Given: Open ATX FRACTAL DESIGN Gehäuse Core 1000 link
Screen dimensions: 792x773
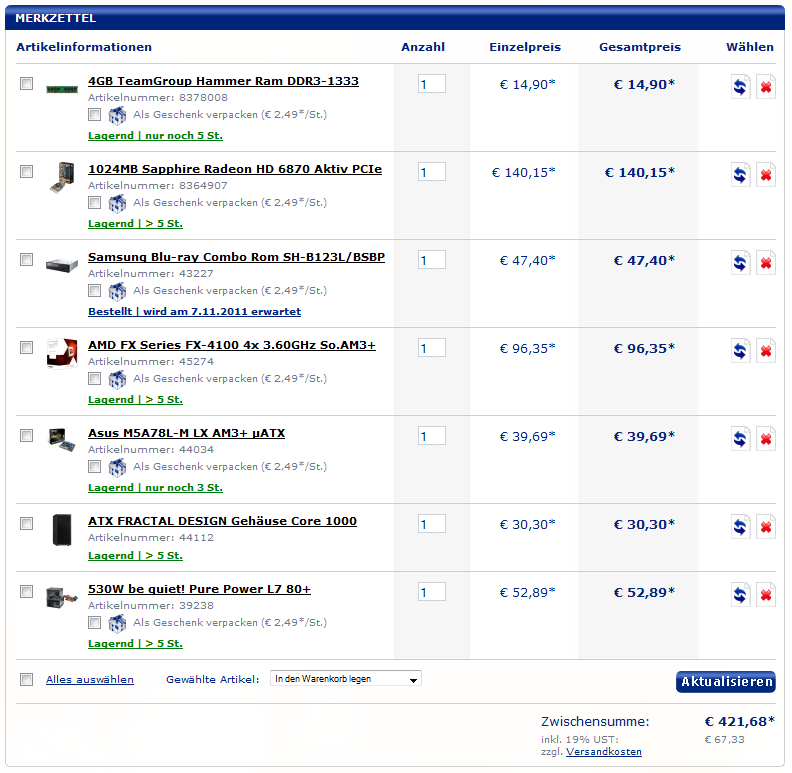Looking at the screenshot, I should 222,521.
